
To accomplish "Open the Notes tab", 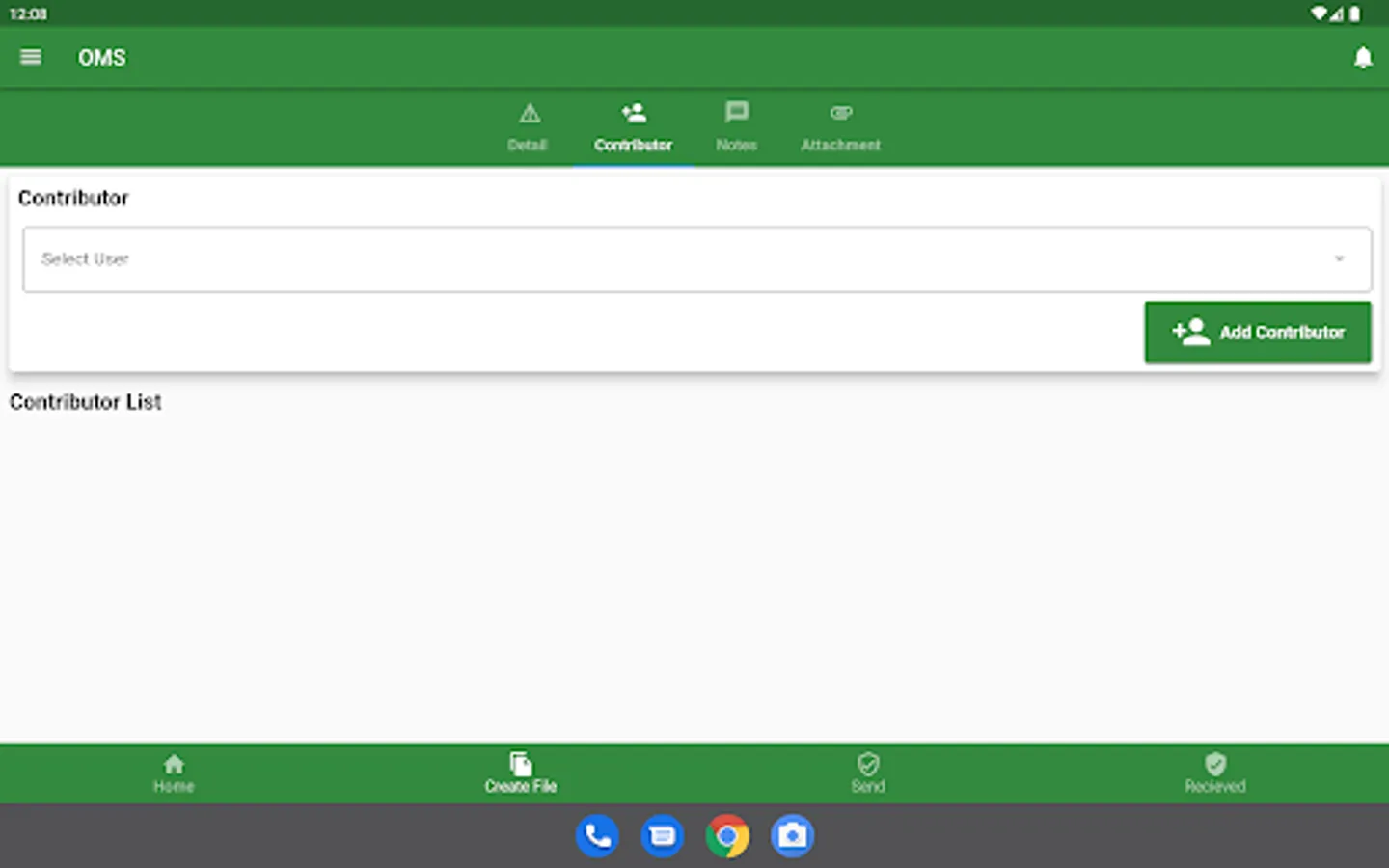I will (736, 127).
